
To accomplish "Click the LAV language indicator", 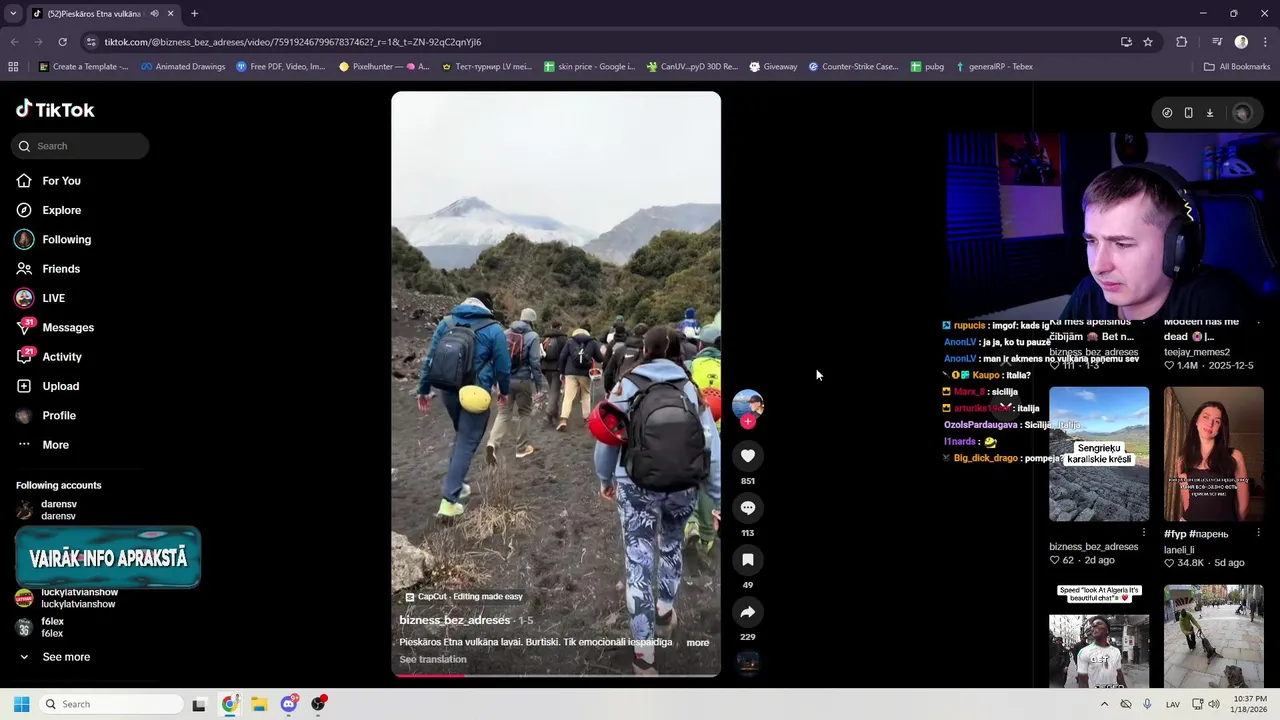I will [1172, 704].
